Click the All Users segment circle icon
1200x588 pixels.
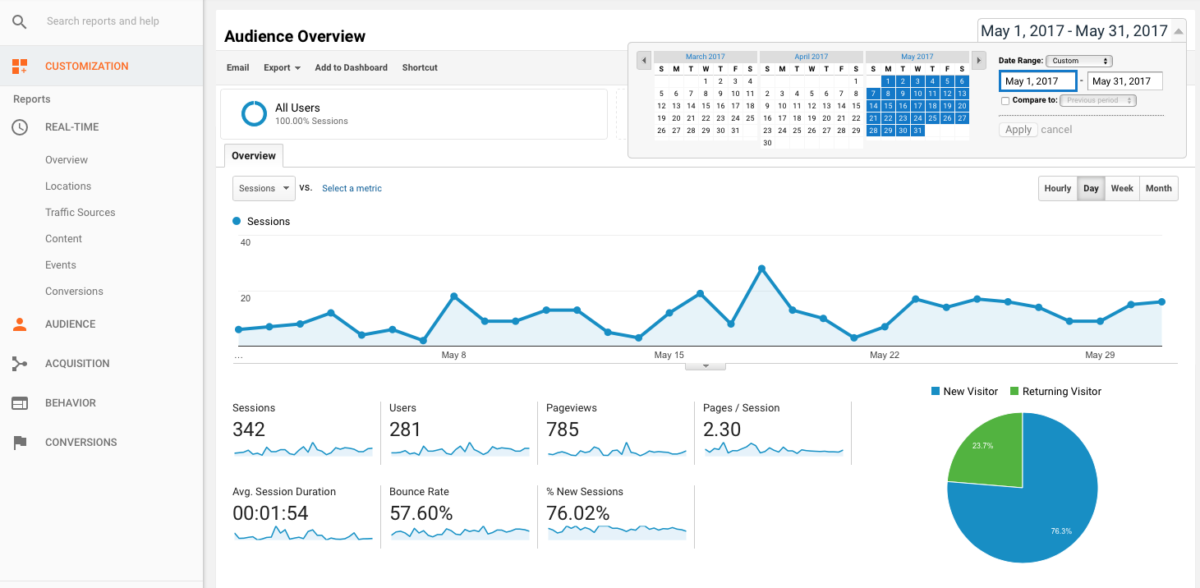pyautogui.click(x=253, y=113)
